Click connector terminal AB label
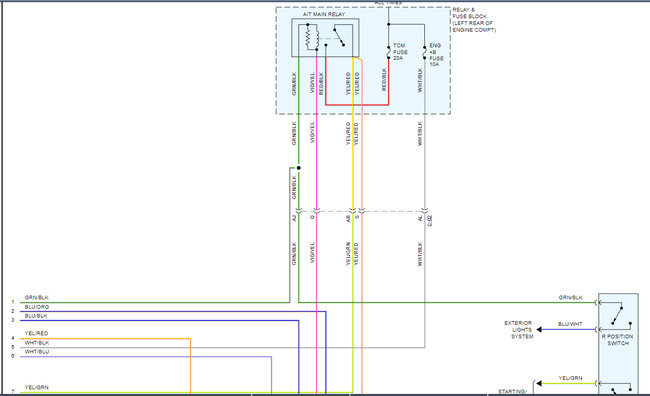This screenshot has width=650, height=396. [x=348, y=218]
